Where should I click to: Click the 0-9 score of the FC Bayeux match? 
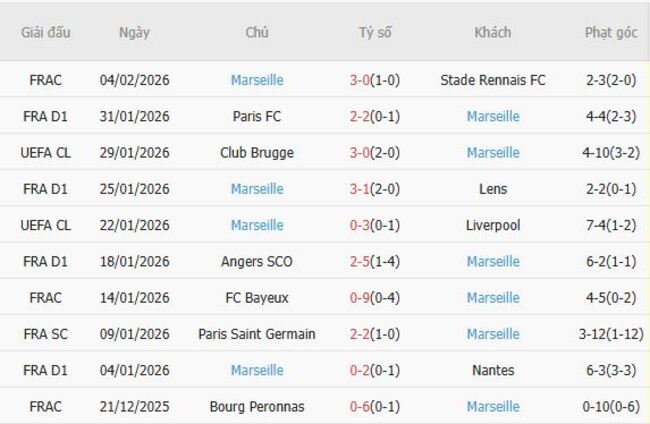click(x=361, y=298)
